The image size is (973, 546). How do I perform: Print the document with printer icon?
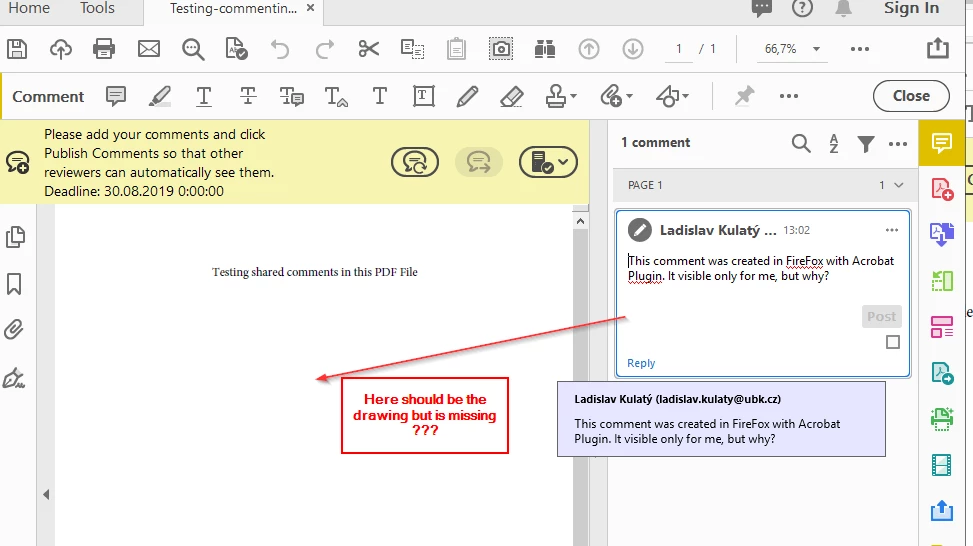(104, 49)
